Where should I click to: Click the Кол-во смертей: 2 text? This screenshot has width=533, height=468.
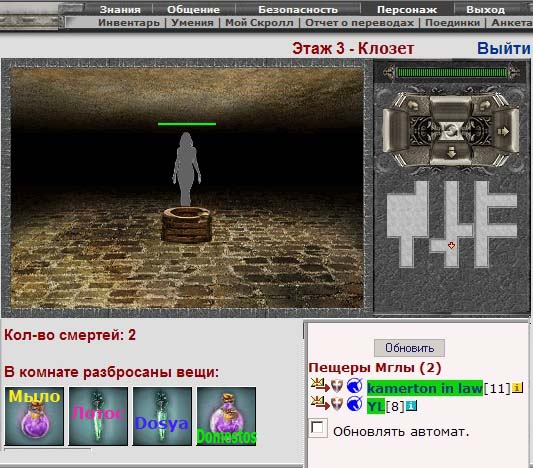[70, 335]
